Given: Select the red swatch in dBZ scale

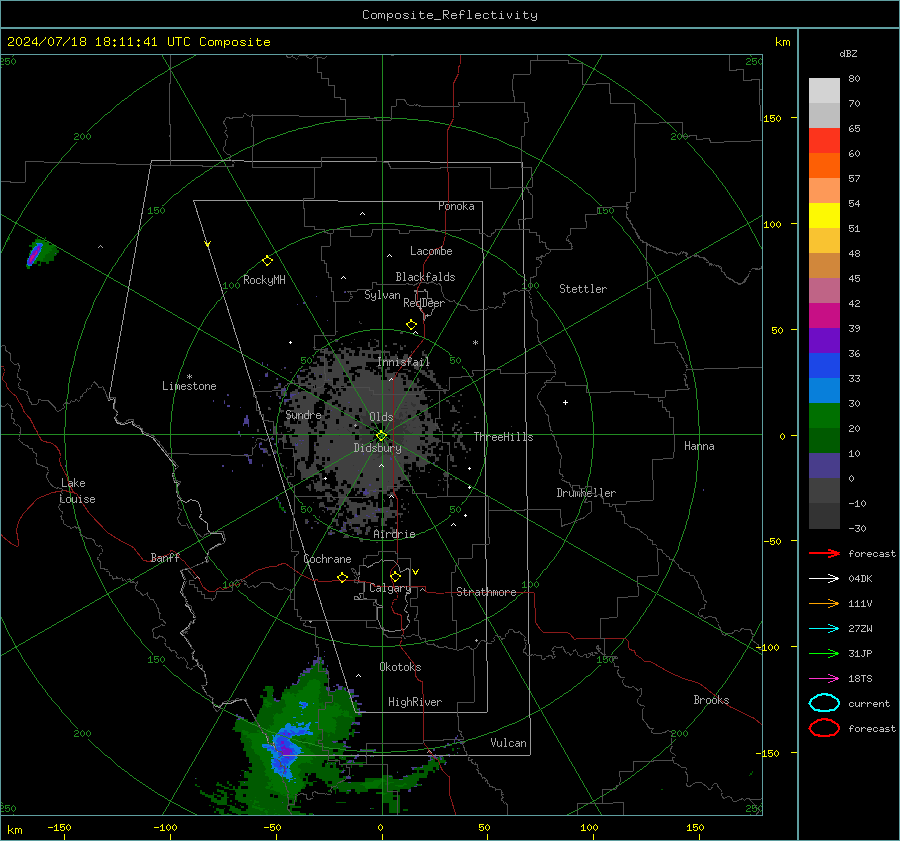Looking at the screenshot, I should pos(824,140).
